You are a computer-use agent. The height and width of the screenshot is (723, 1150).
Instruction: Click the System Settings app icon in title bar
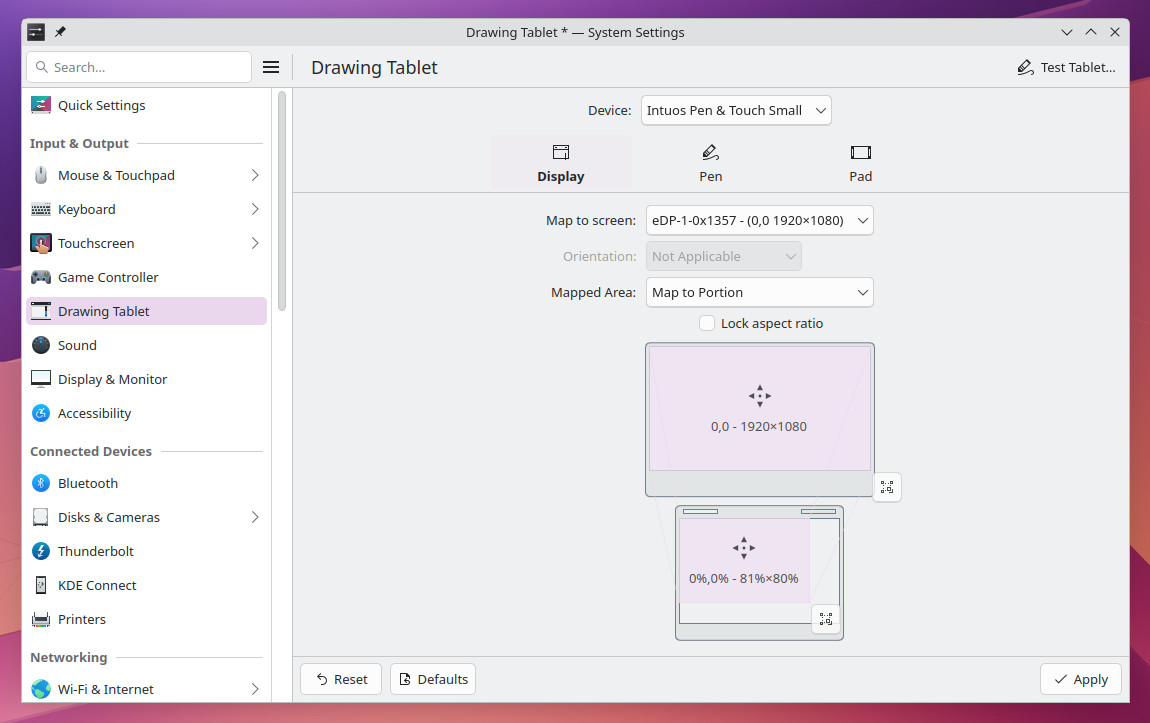[x=36, y=32]
